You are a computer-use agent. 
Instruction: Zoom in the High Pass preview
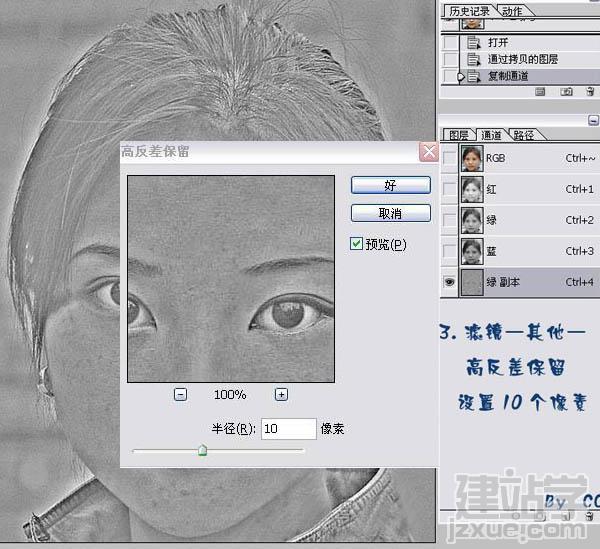[x=281, y=394]
